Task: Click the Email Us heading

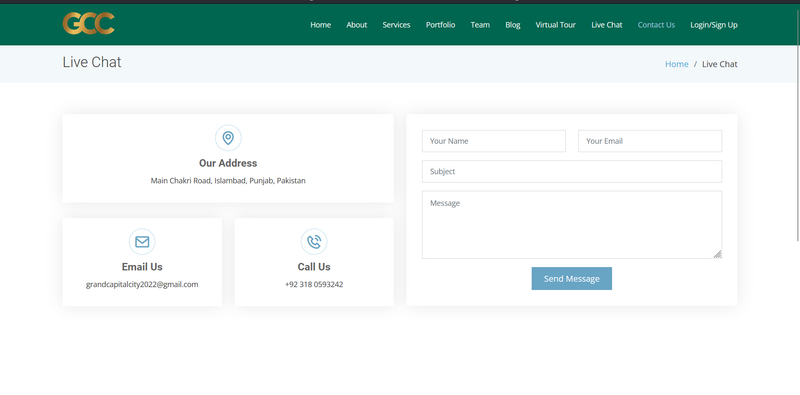Action: (142, 267)
